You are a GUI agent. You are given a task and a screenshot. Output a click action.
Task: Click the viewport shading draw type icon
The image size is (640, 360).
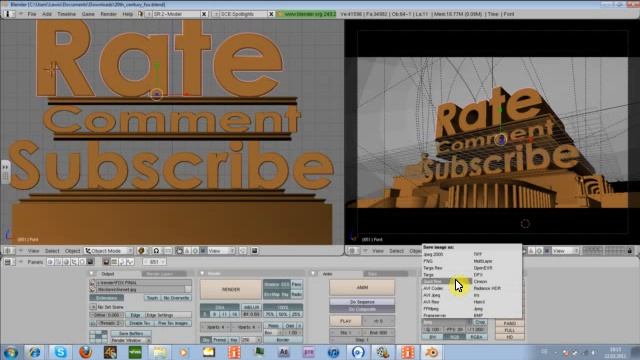(141, 251)
